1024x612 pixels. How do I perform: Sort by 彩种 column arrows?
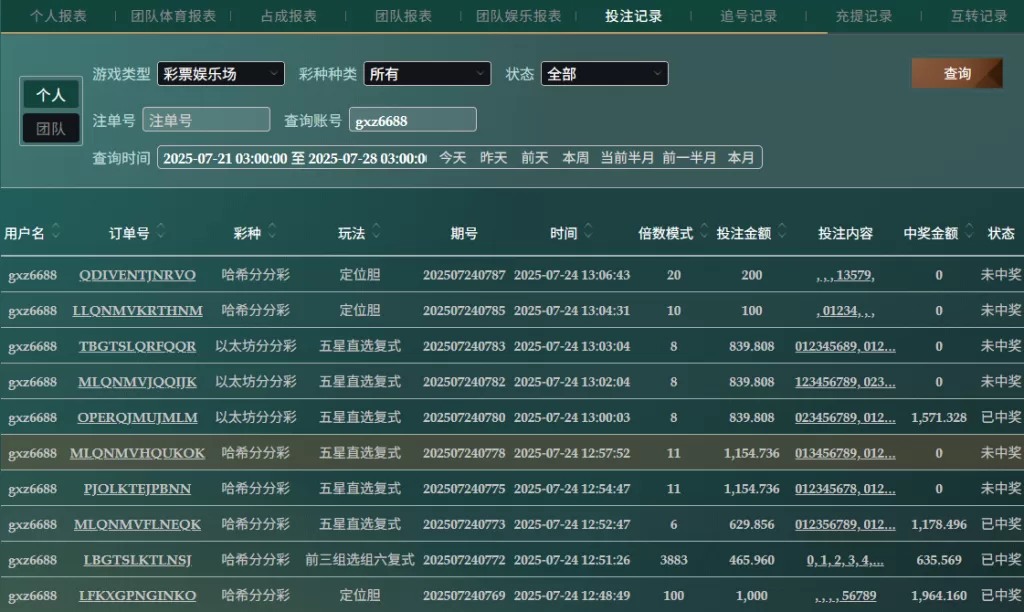[272, 231]
